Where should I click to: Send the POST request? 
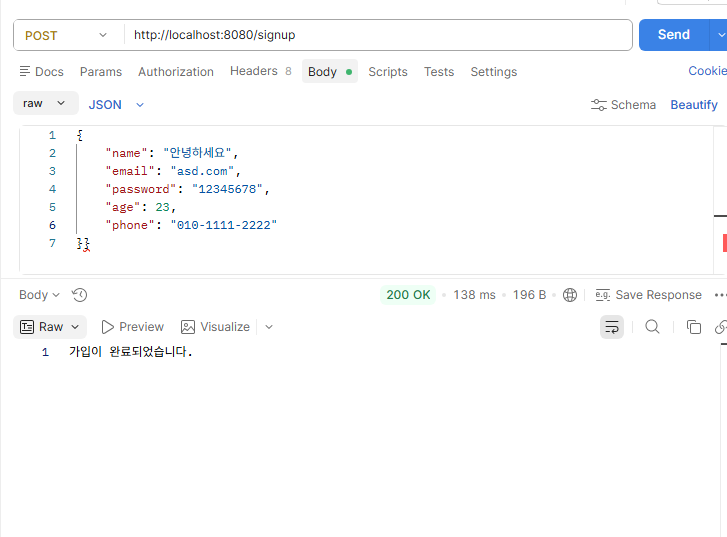(674, 35)
